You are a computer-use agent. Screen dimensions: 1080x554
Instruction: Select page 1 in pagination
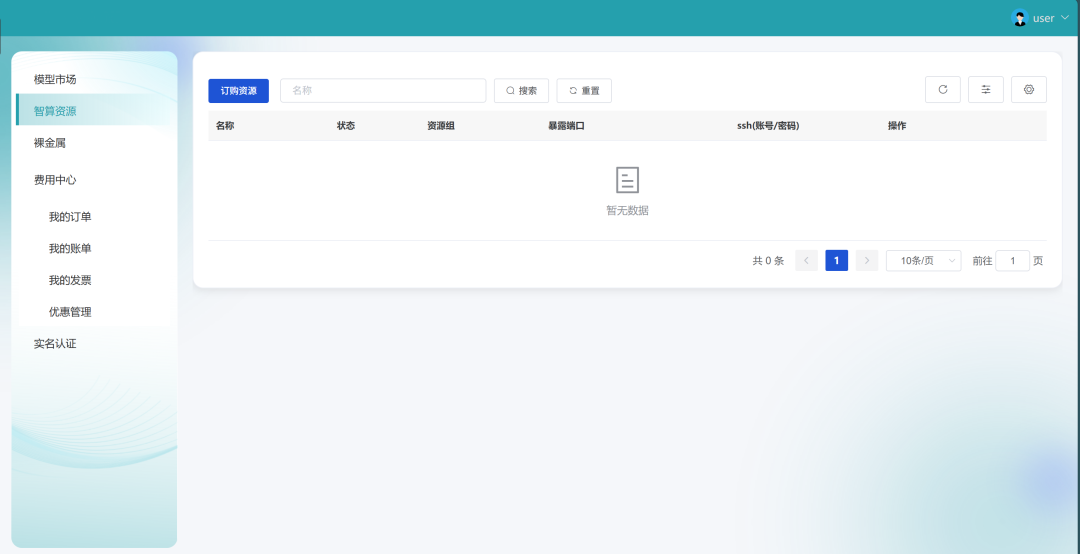tap(837, 260)
